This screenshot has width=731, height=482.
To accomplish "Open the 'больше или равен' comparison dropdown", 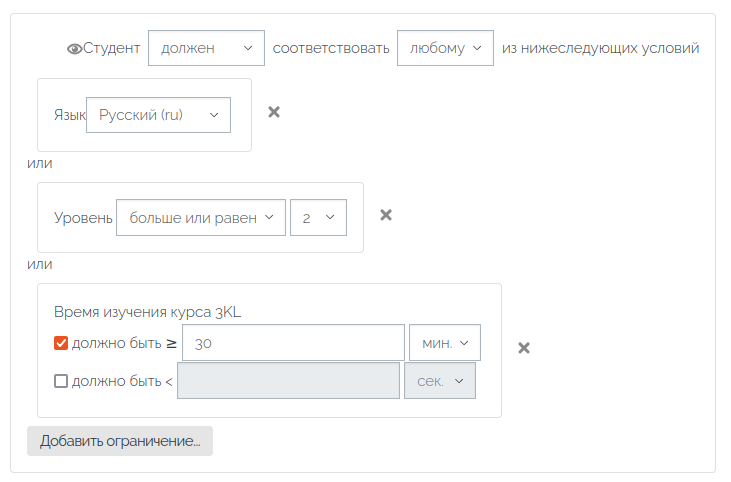I will (x=201, y=218).
